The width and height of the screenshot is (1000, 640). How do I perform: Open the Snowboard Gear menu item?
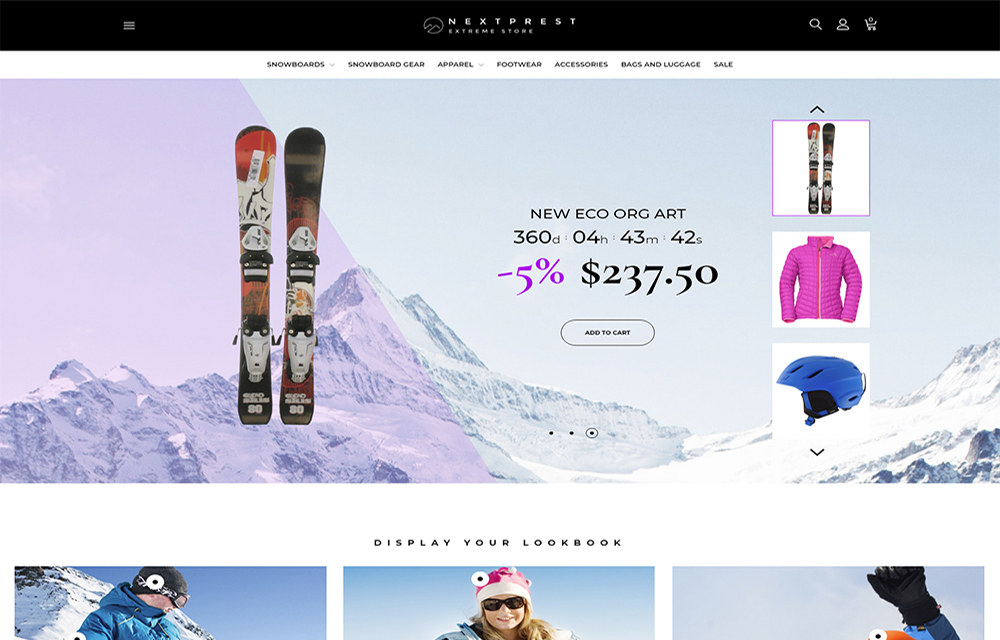(x=386, y=64)
